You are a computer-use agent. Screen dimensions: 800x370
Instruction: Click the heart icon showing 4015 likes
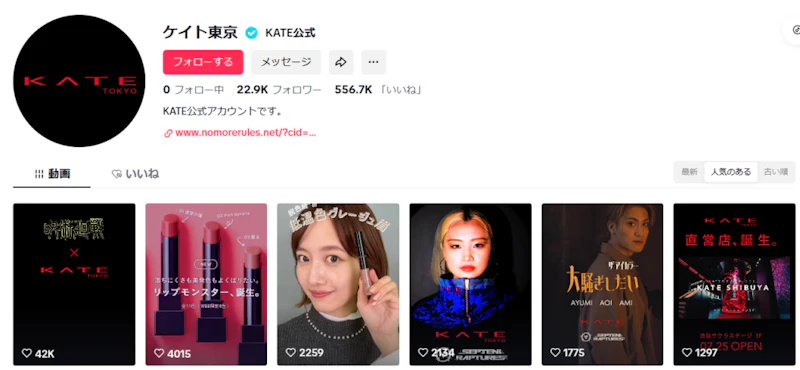point(159,353)
